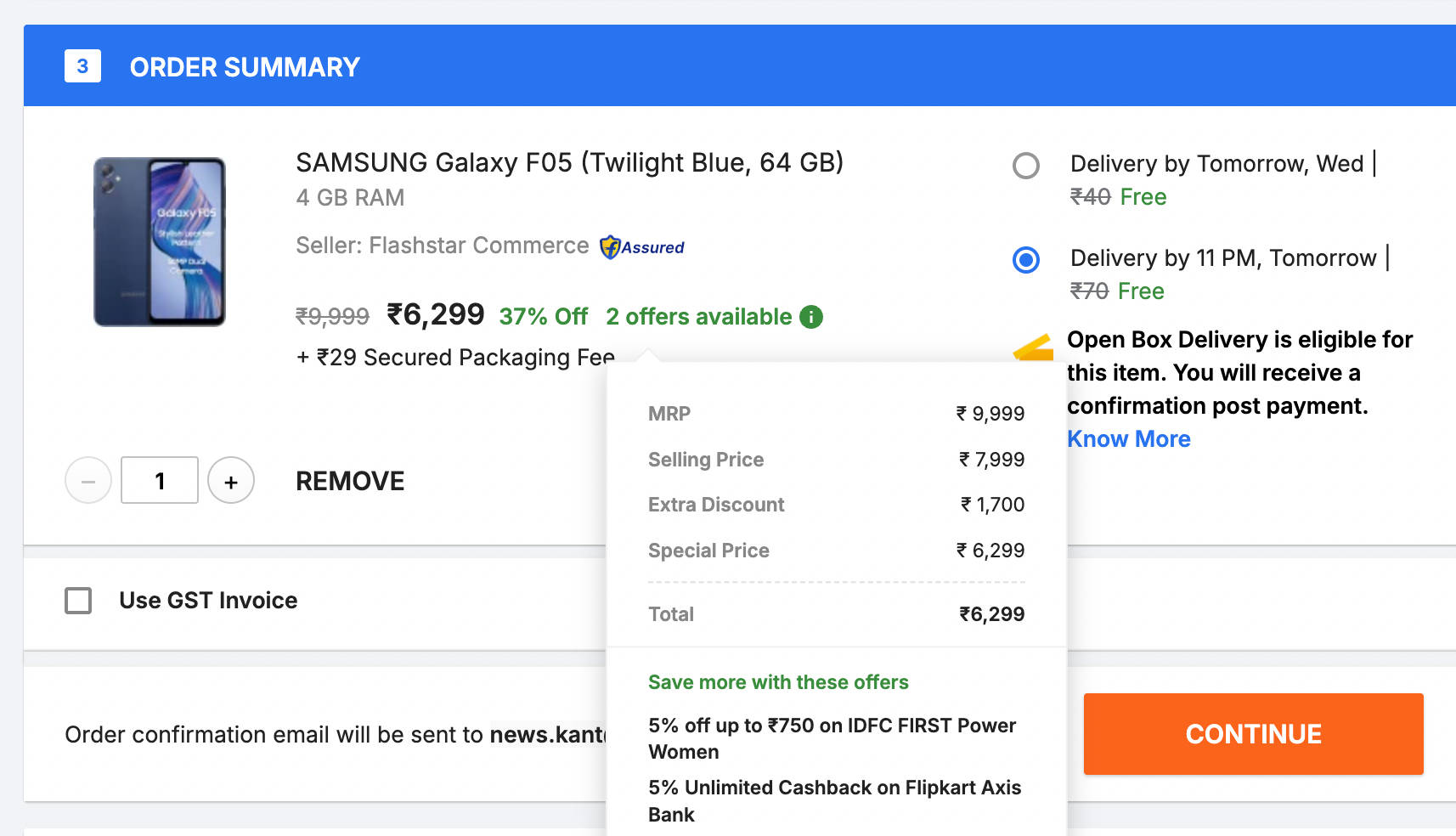Choose Delivery by 11 PM, Tomorrow option

coord(1026,260)
